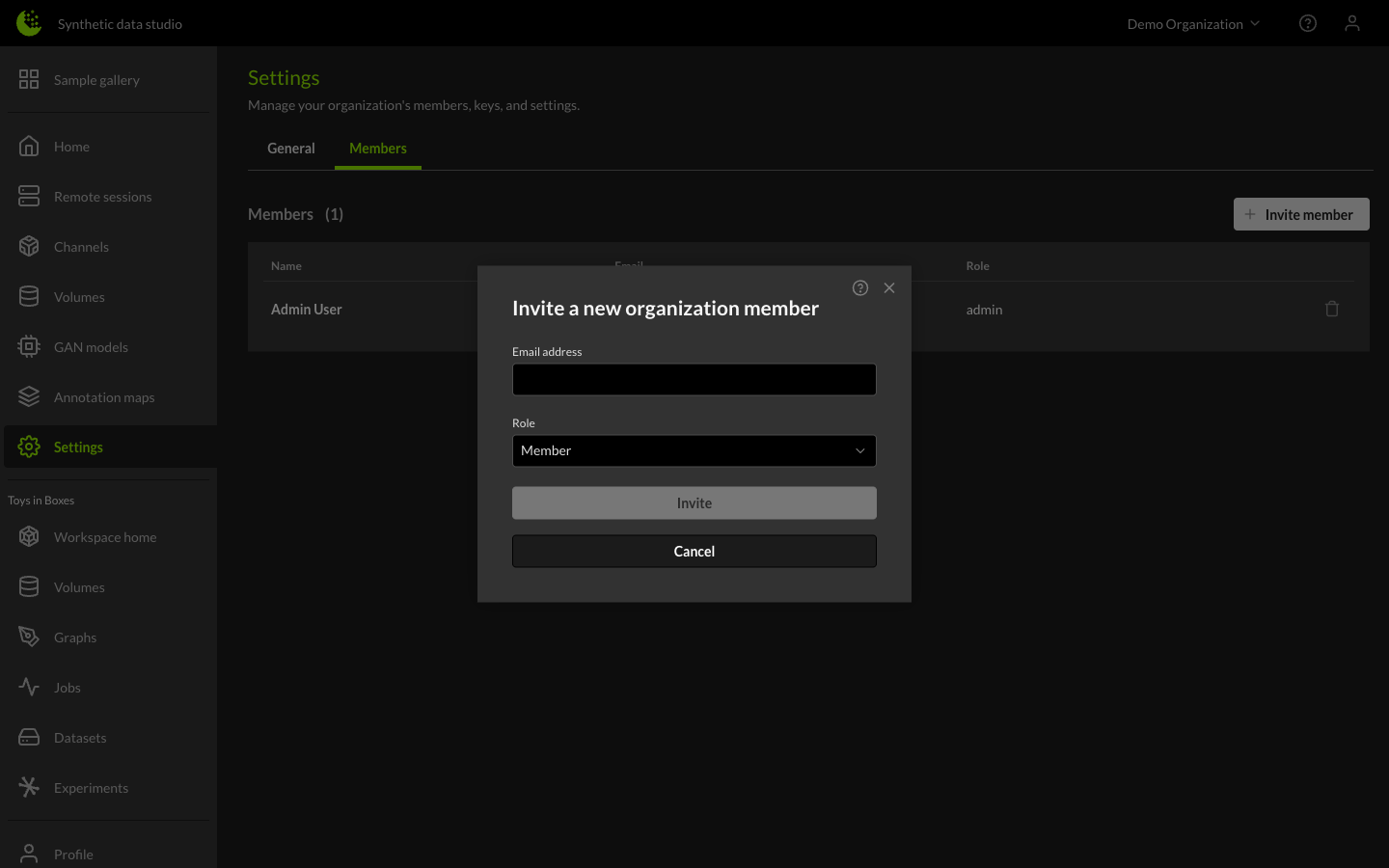Viewport: 1389px width, 868px height.
Task: Open the Annotation maps panel
Action: coord(103,396)
